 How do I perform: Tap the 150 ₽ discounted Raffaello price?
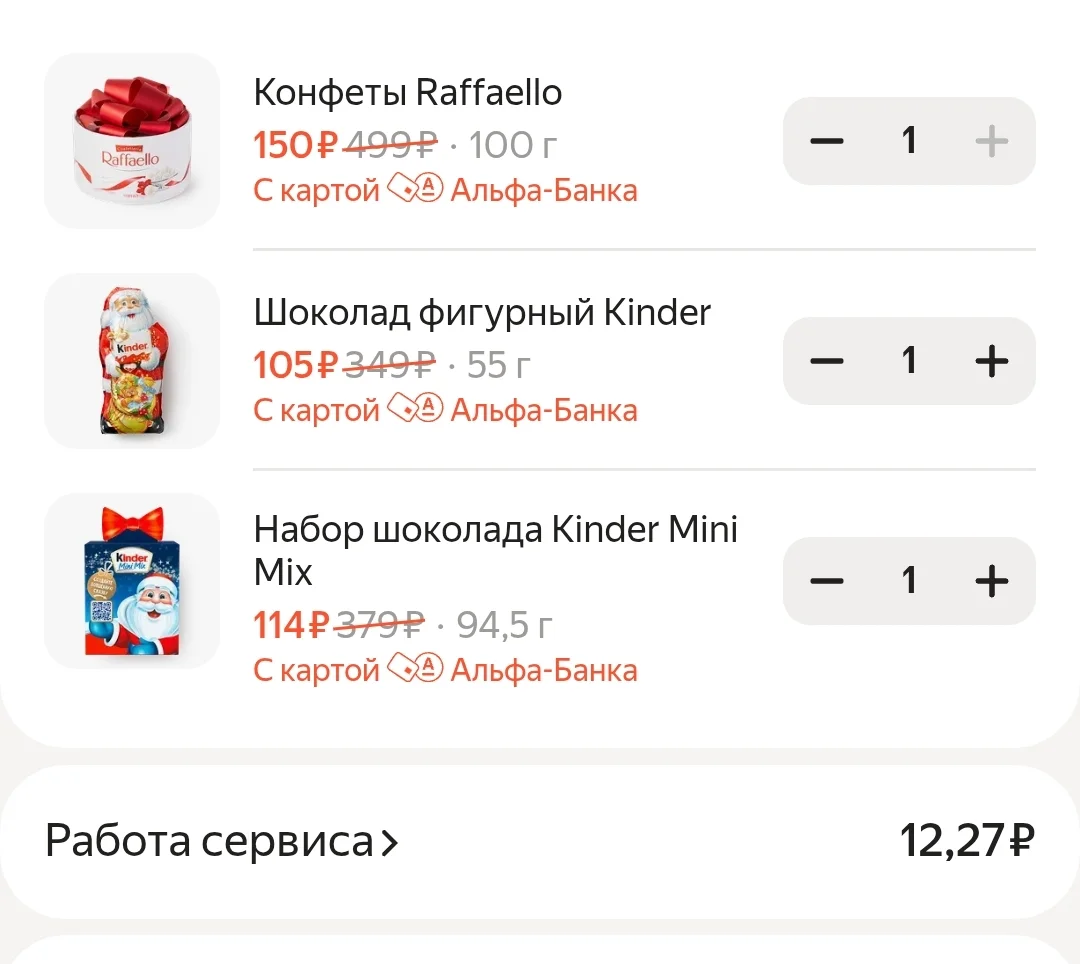(x=295, y=145)
